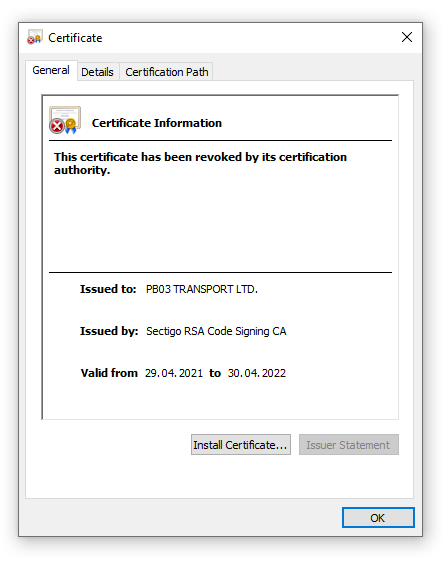Click the Issued to label
The image size is (443, 561).
pos(108,289)
